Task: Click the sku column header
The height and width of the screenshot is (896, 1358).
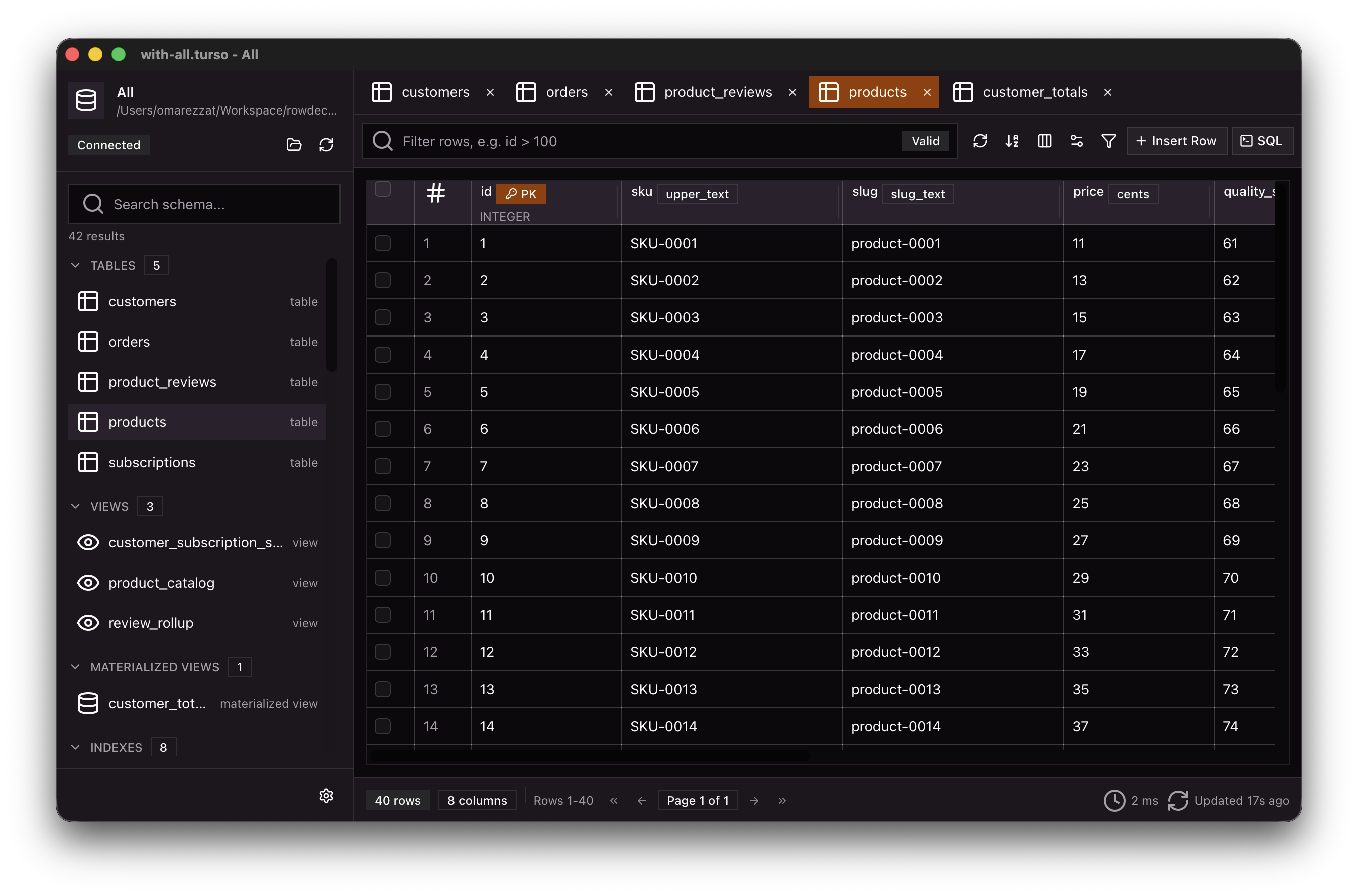Action: pyautogui.click(x=731, y=202)
